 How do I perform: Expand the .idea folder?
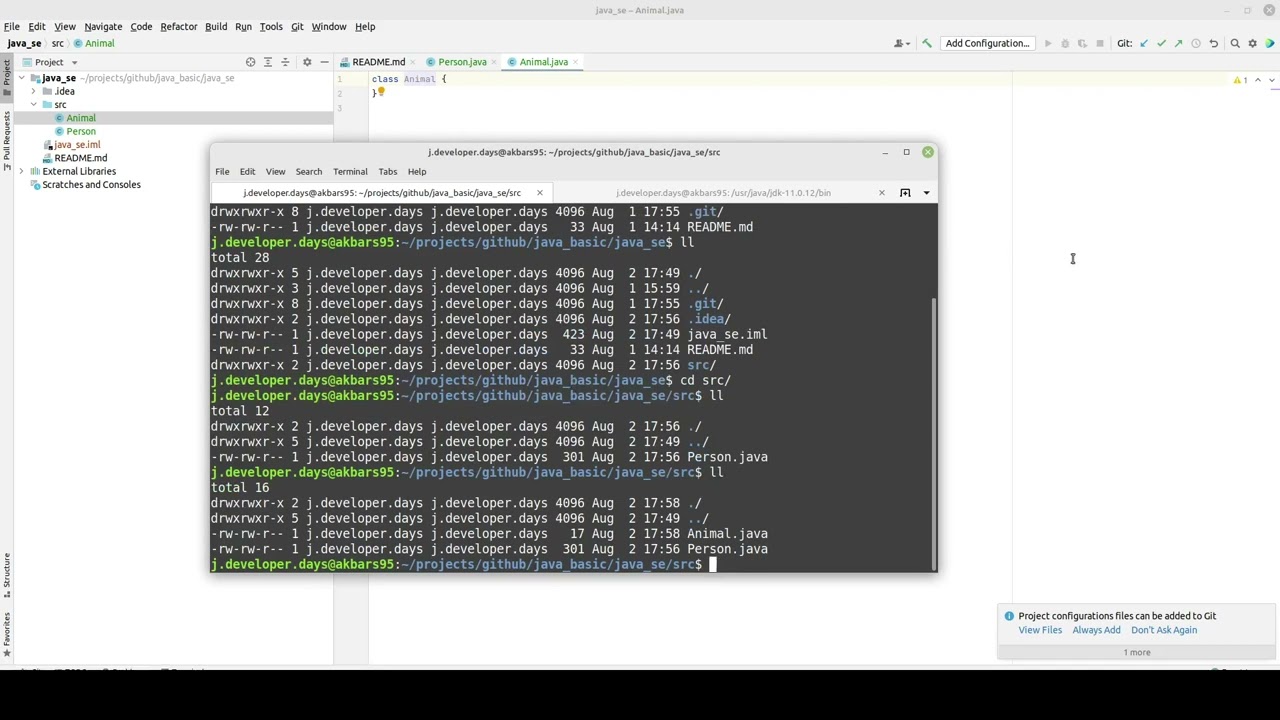pos(33,91)
